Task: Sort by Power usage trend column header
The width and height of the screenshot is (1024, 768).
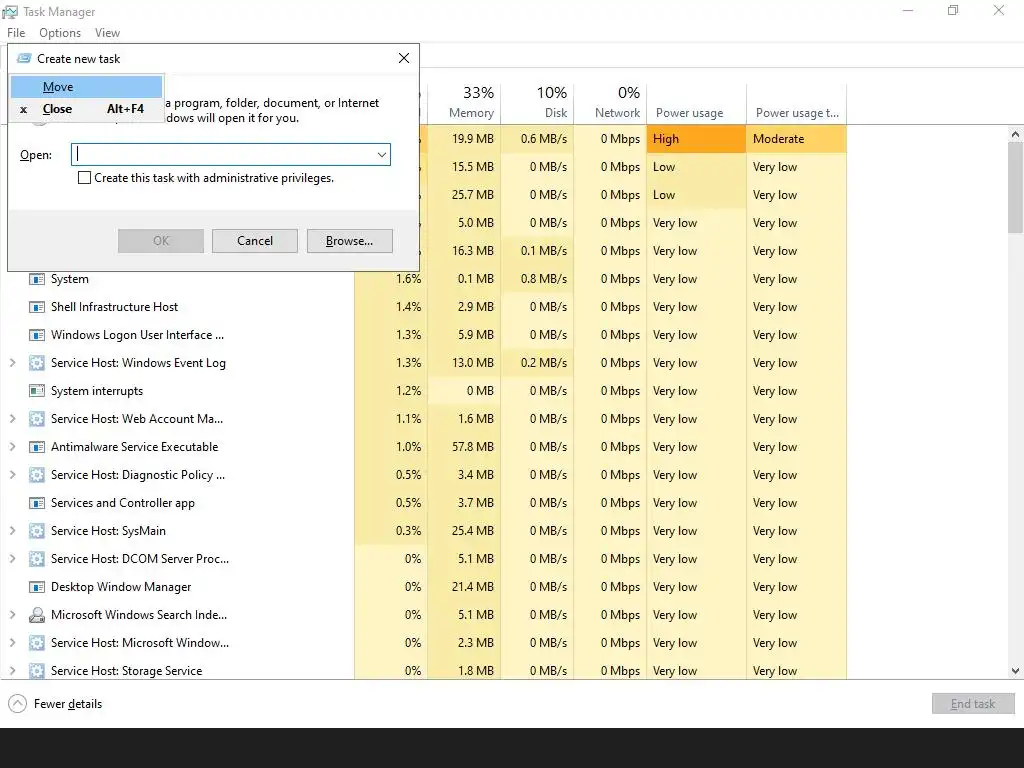Action: [x=796, y=103]
